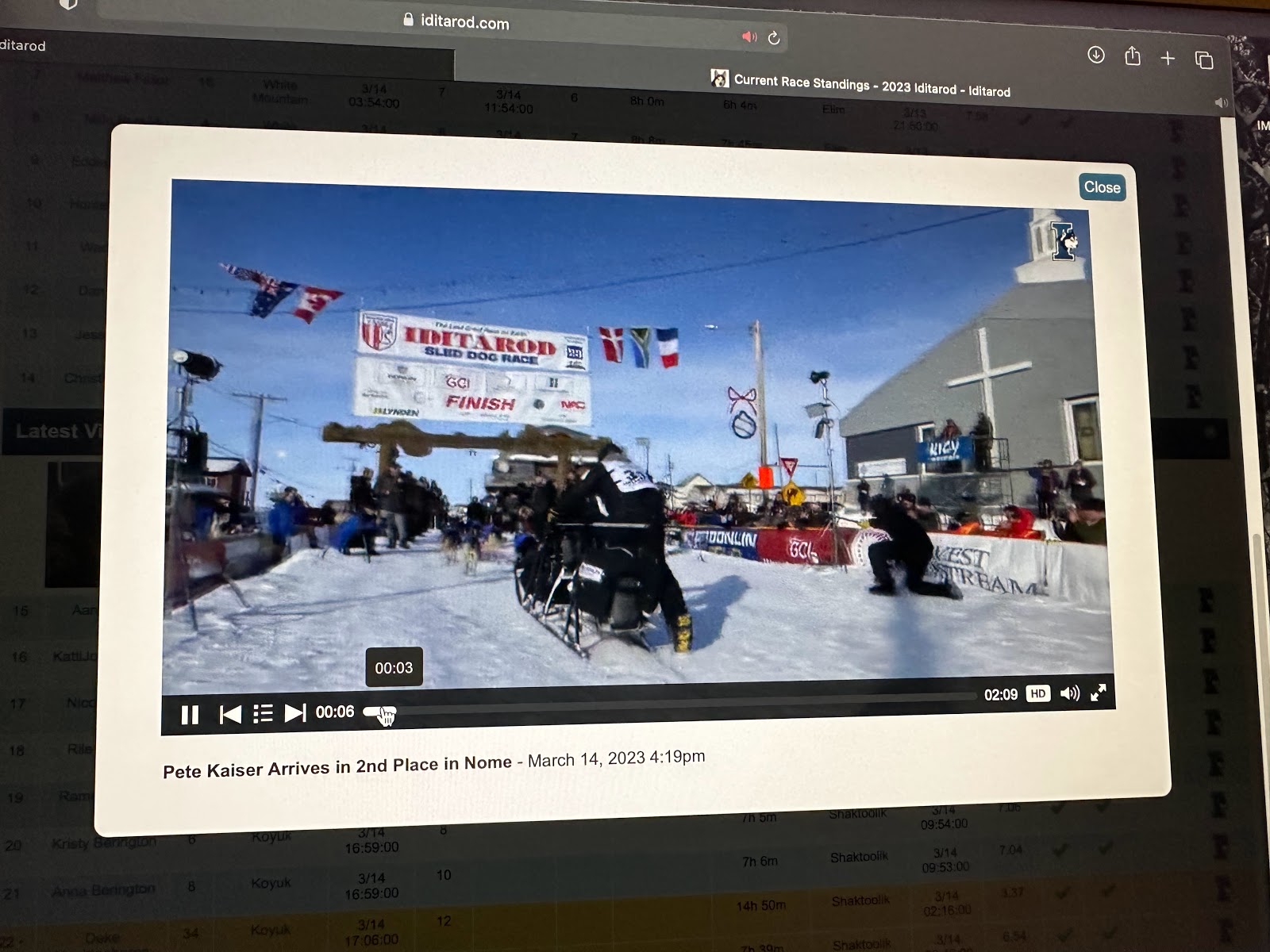This screenshot has height=952, width=1270.
Task: Click the 00:06 elapsed time
Action: point(335,712)
